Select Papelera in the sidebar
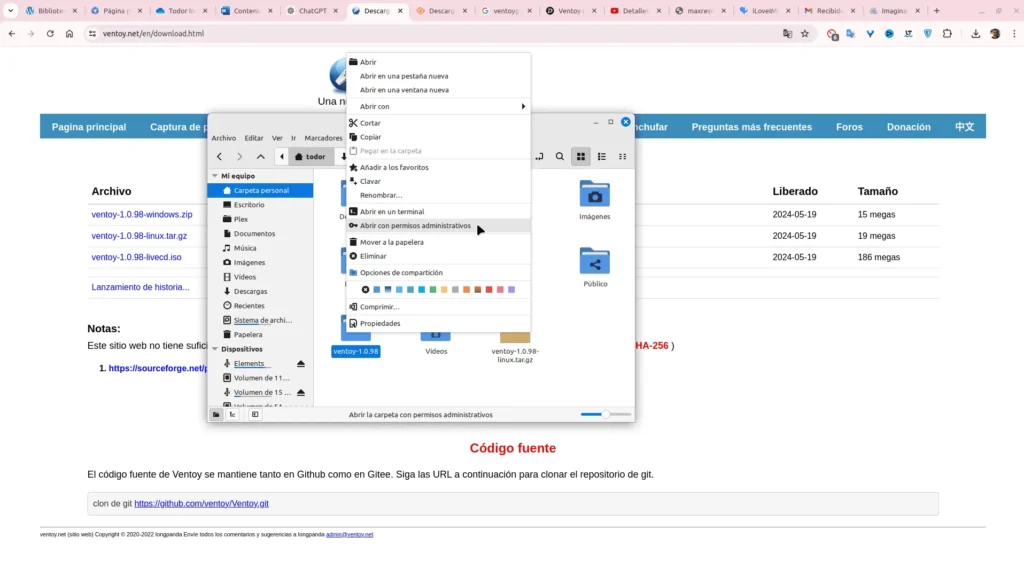The height and width of the screenshot is (577, 1024). 260,334
